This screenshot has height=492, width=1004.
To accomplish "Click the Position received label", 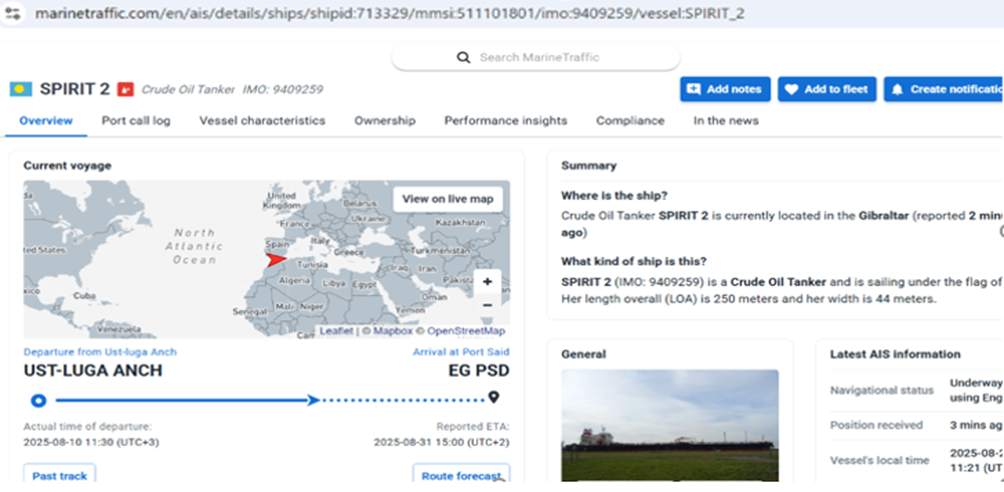I will tap(877, 425).
